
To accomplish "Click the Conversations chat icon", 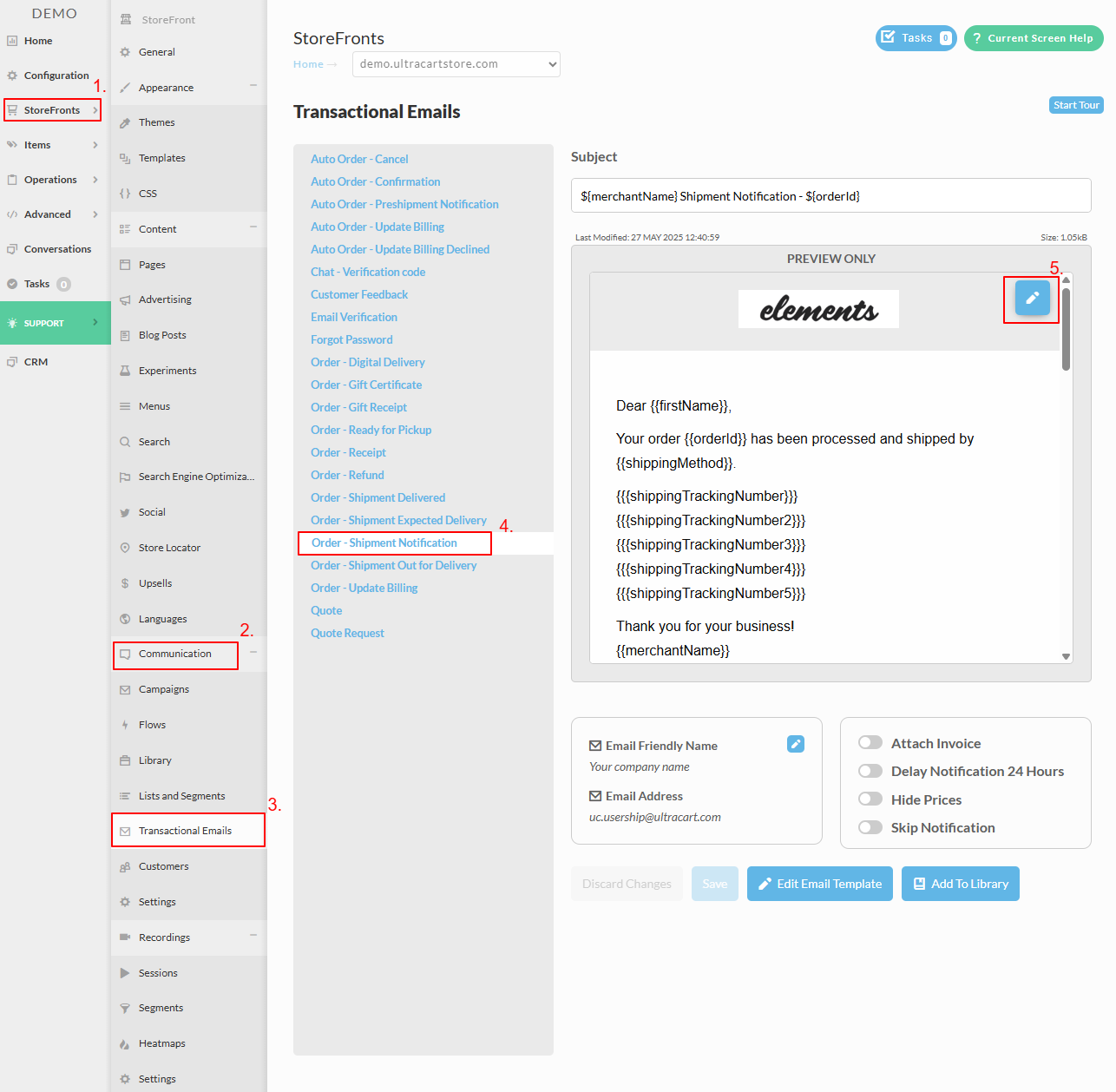I will 12,249.
